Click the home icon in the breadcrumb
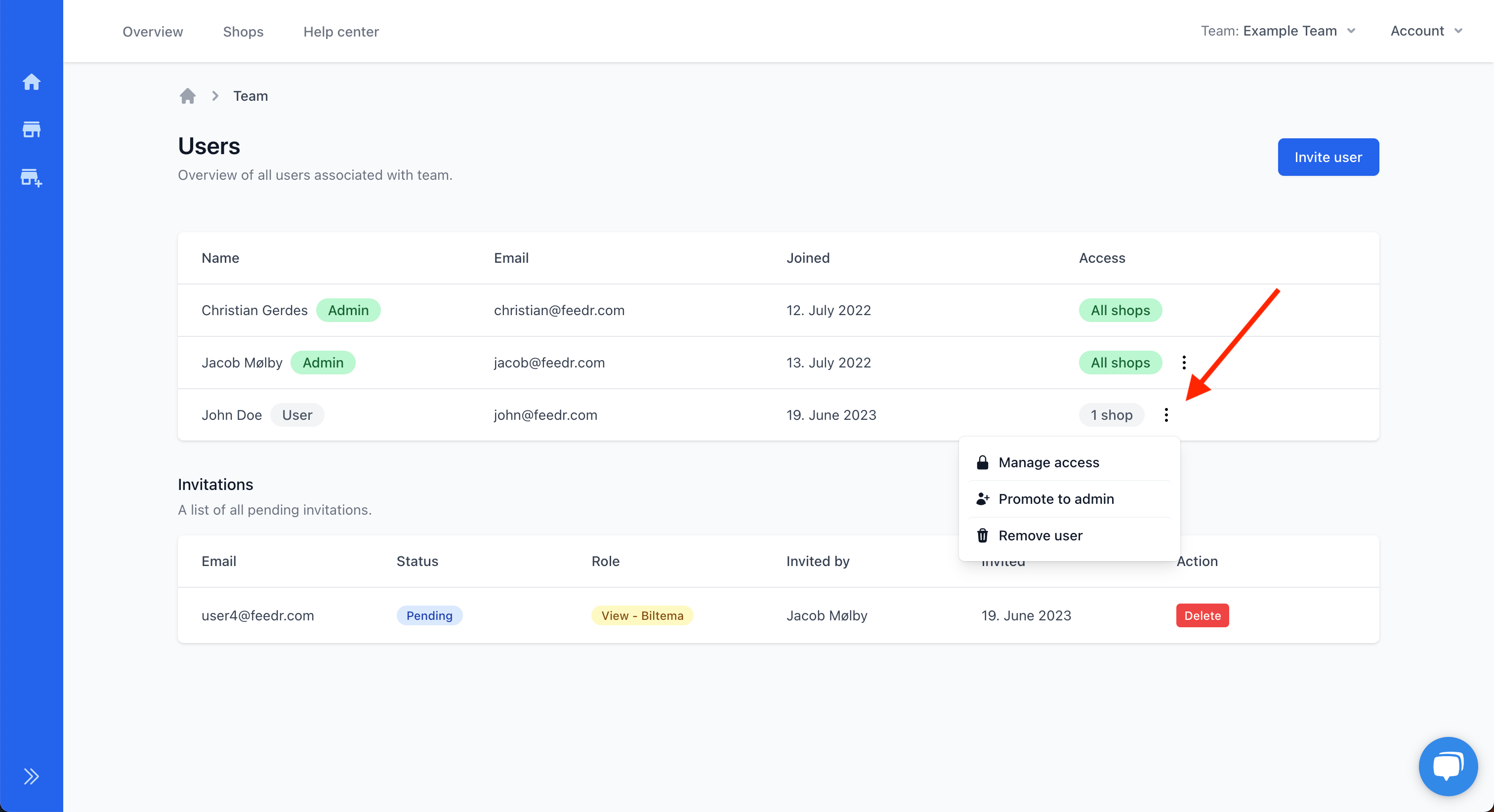This screenshot has width=1494, height=812. [x=187, y=96]
